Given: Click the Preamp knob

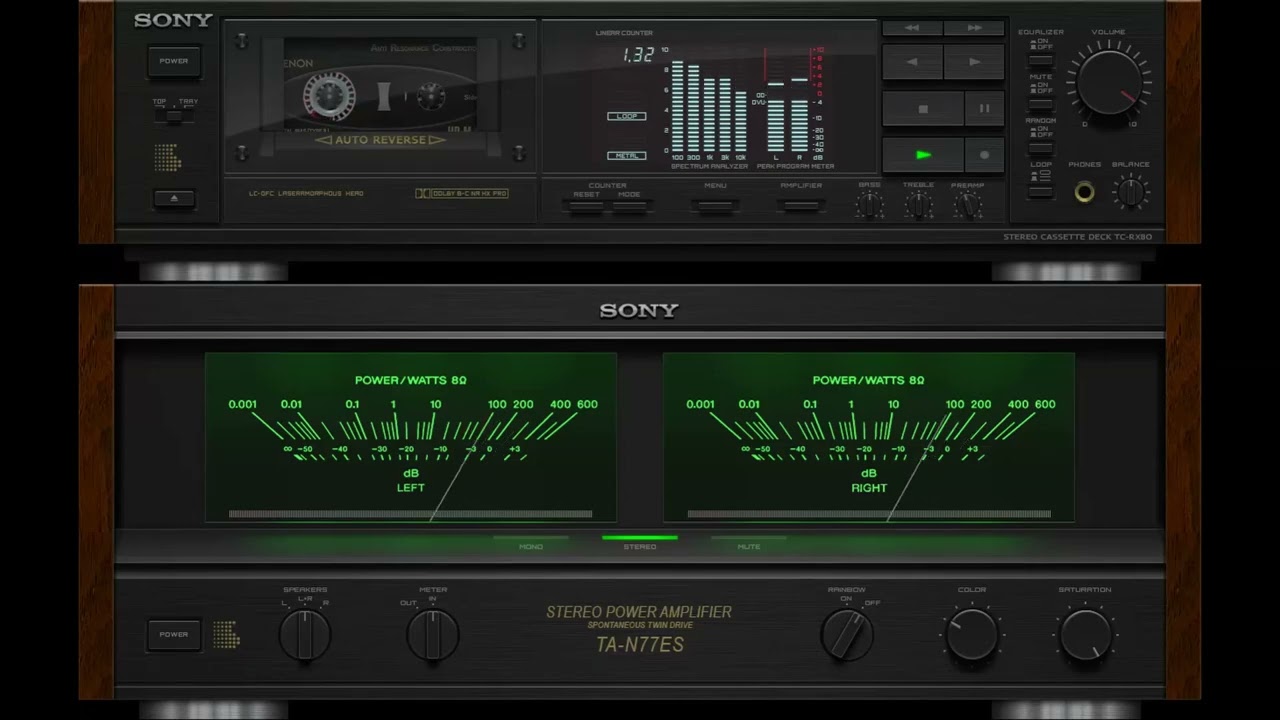Looking at the screenshot, I should click(x=967, y=204).
